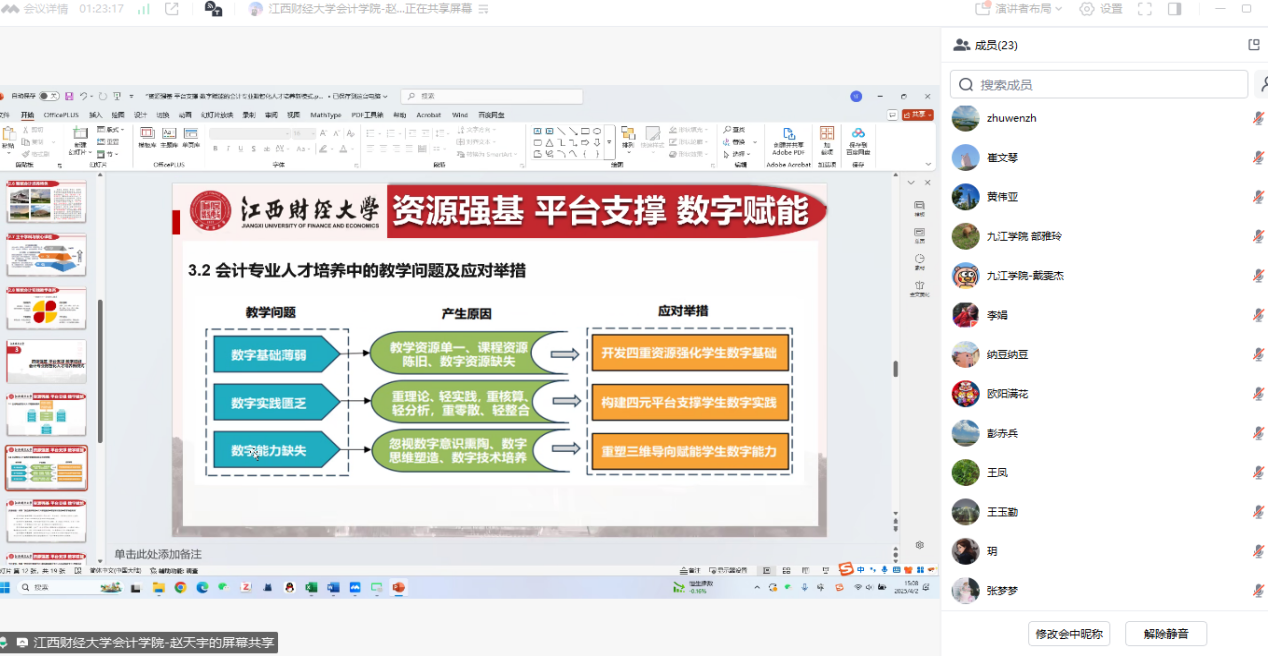This screenshot has height=656, width=1268.
Task: Expand the screen sharing info menu icon
Action: [485, 9]
